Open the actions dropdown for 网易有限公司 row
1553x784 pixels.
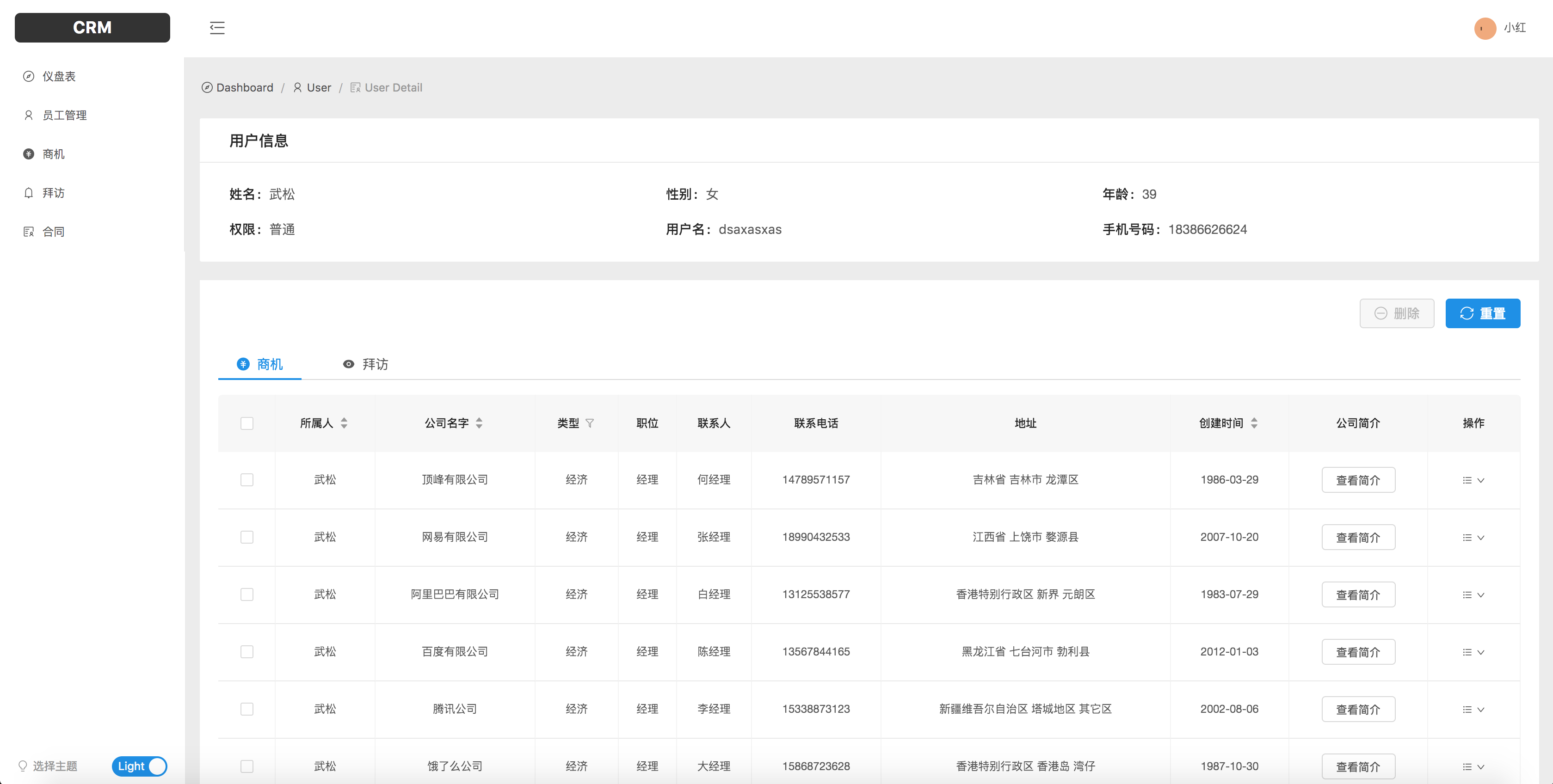point(1473,538)
